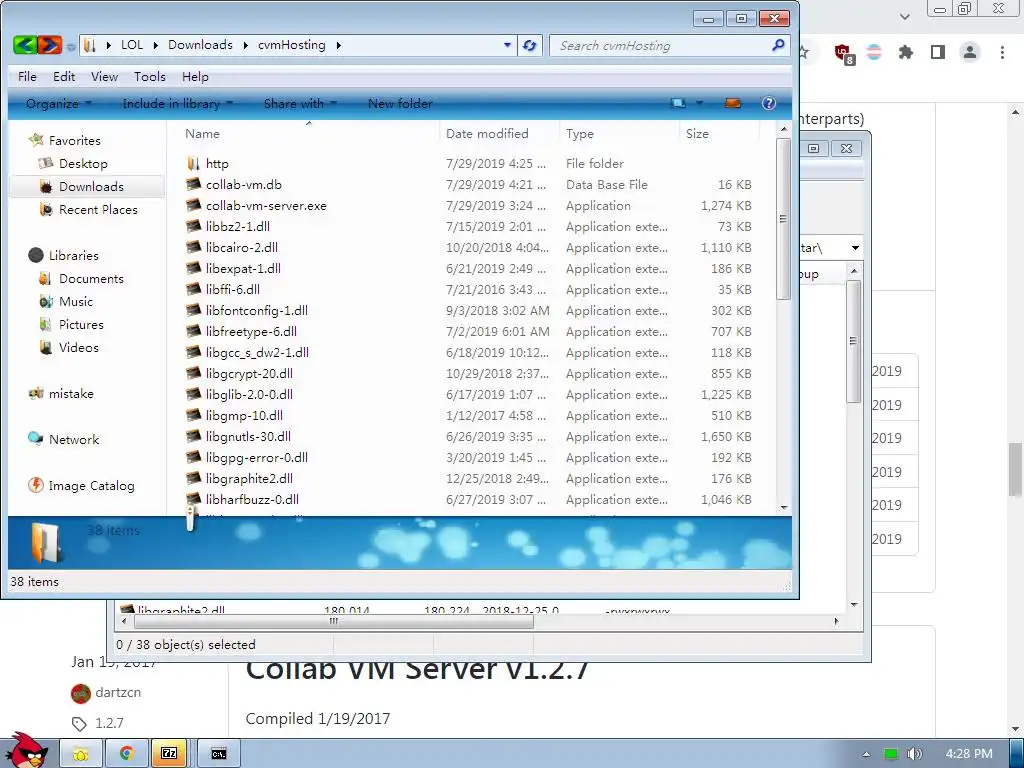Click the green Back navigation arrow
This screenshot has width=1024, height=768.
[25, 45]
